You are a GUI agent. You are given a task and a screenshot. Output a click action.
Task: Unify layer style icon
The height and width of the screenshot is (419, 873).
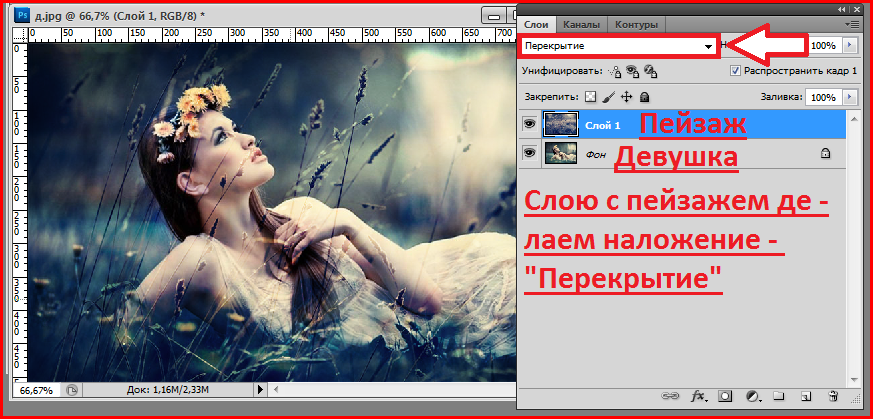[651, 71]
